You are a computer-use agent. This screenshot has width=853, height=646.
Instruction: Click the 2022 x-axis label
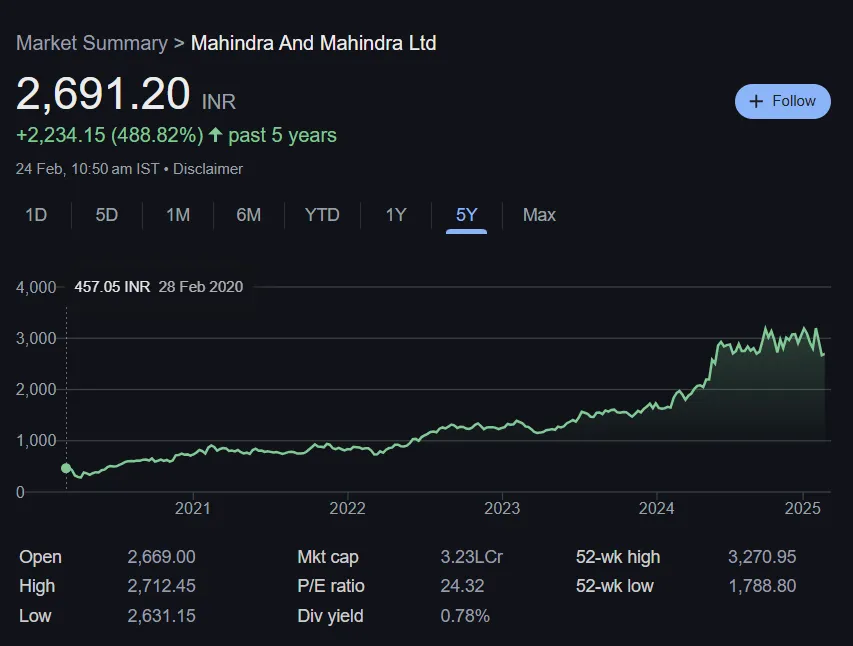point(347,508)
